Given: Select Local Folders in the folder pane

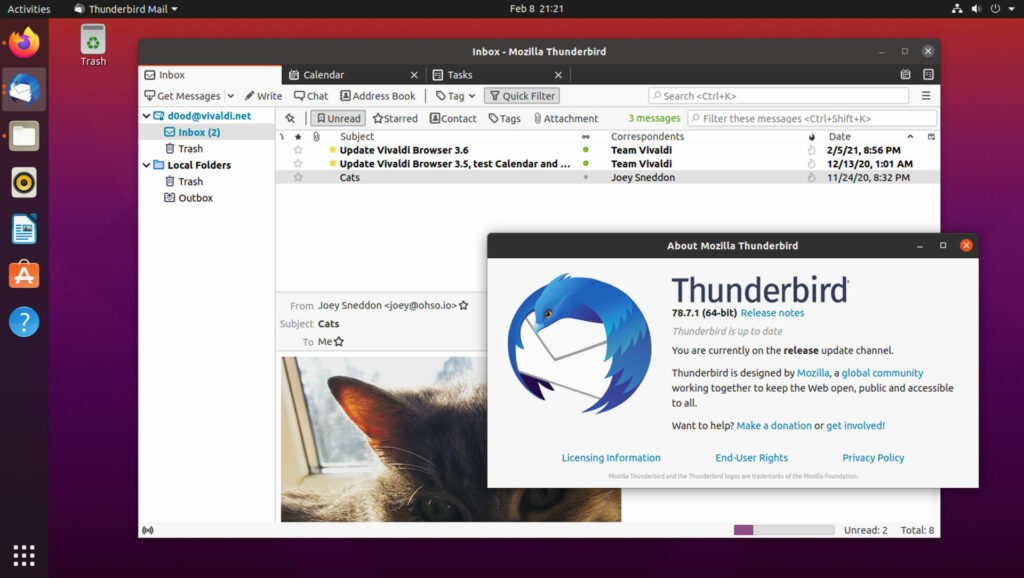Looking at the screenshot, I should point(199,165).
